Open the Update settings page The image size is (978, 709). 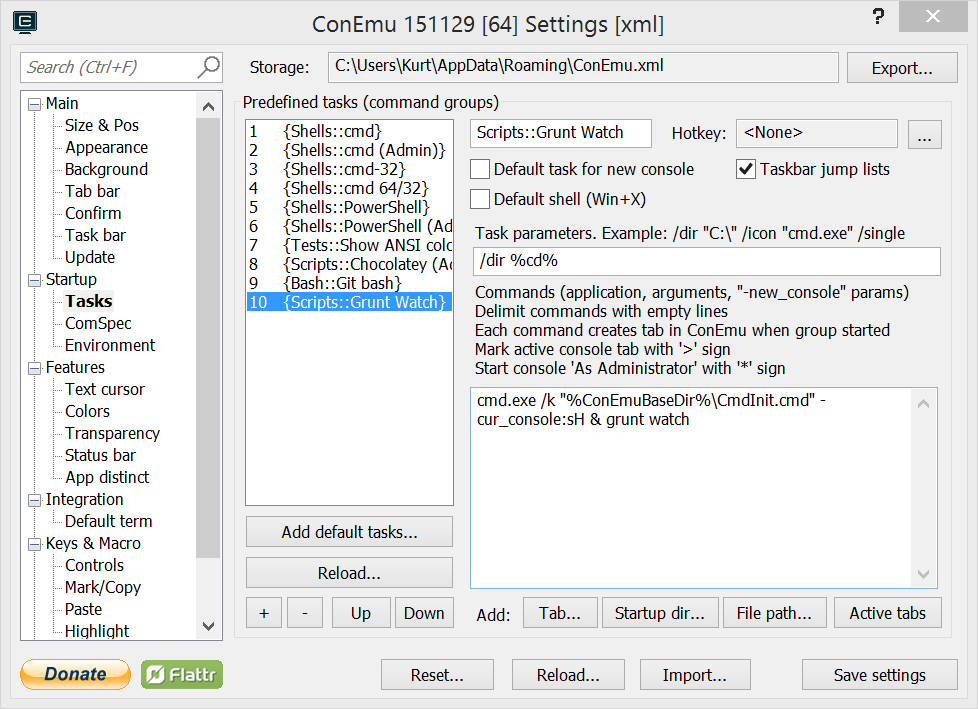click(90, 258)
